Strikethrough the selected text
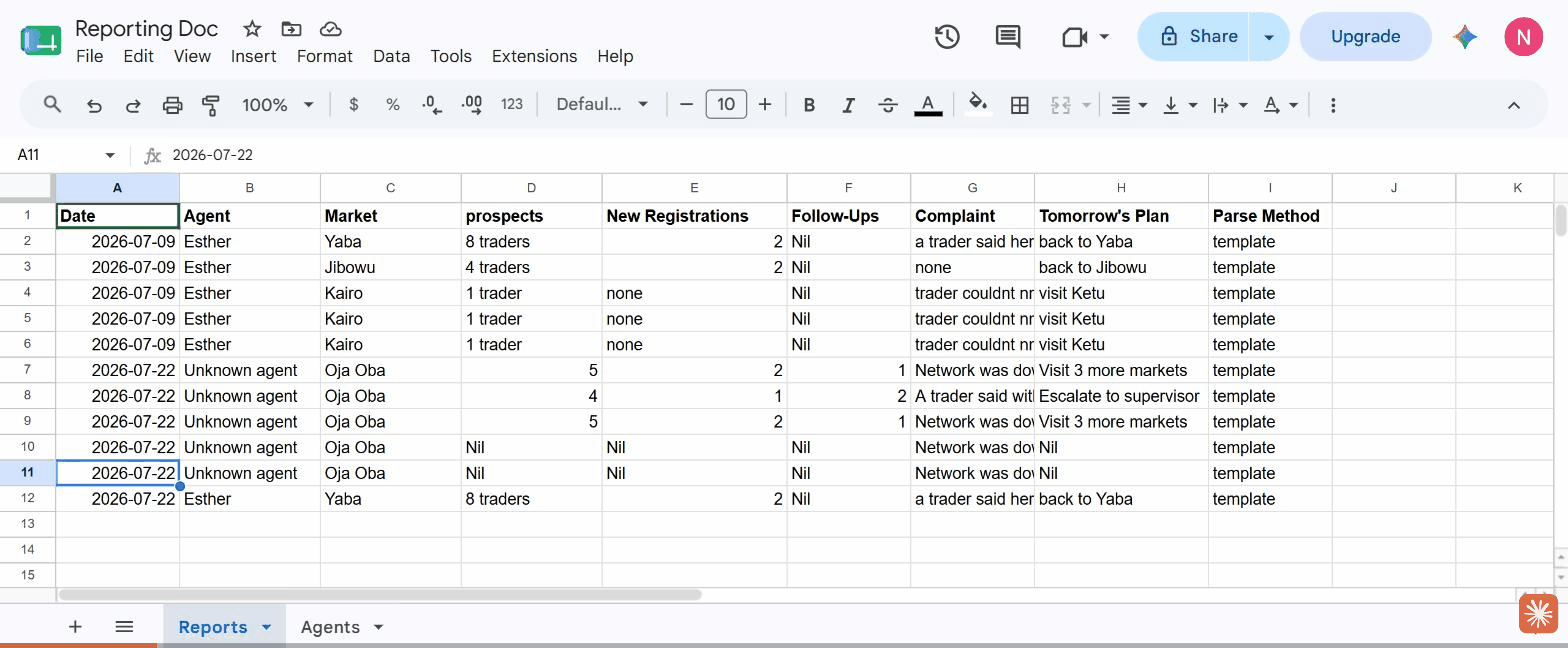Image resolution: width=1568 pixels, height=648 pixels. tap(888, 104)
